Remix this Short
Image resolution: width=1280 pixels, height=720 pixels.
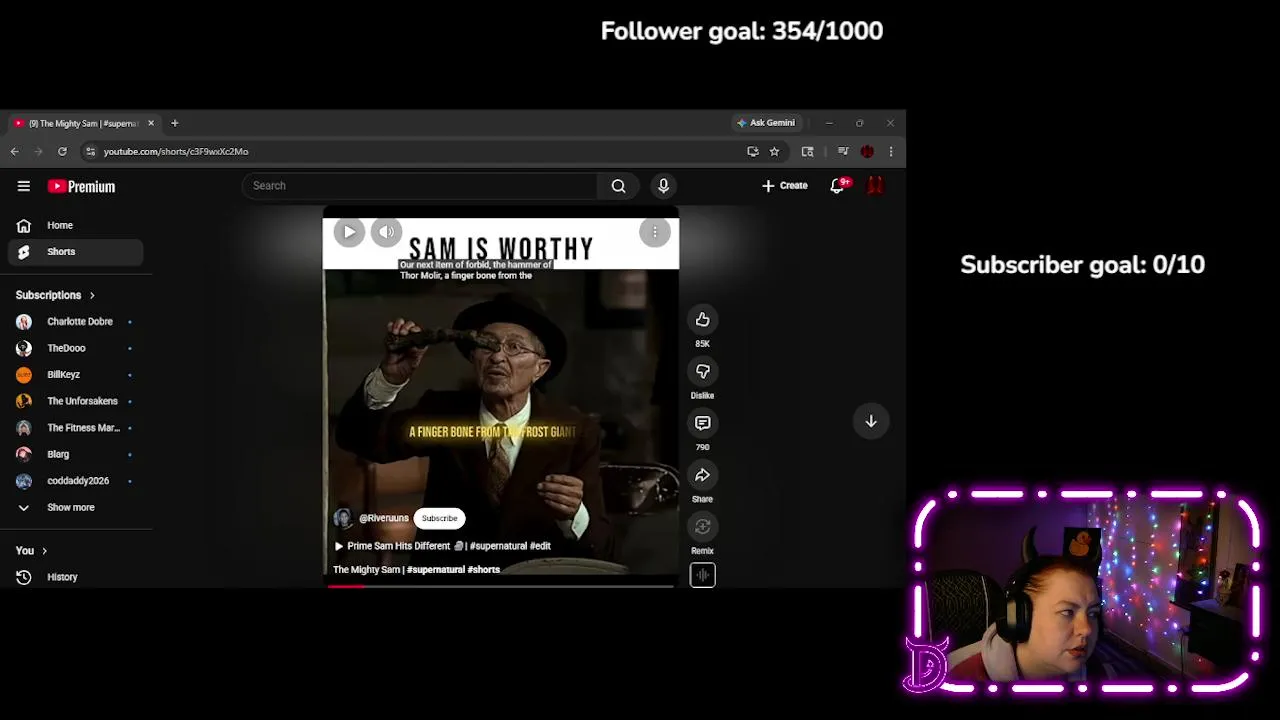pyautogui.click(x=702, y=527)
